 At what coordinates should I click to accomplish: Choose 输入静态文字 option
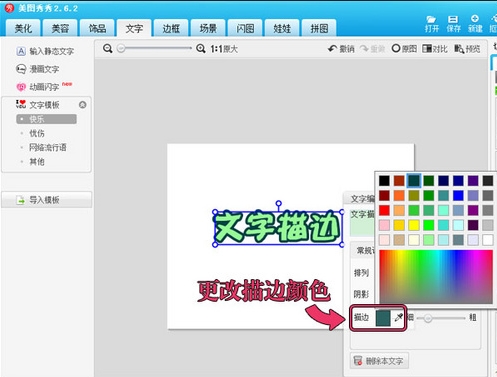[x=45, y=51]
